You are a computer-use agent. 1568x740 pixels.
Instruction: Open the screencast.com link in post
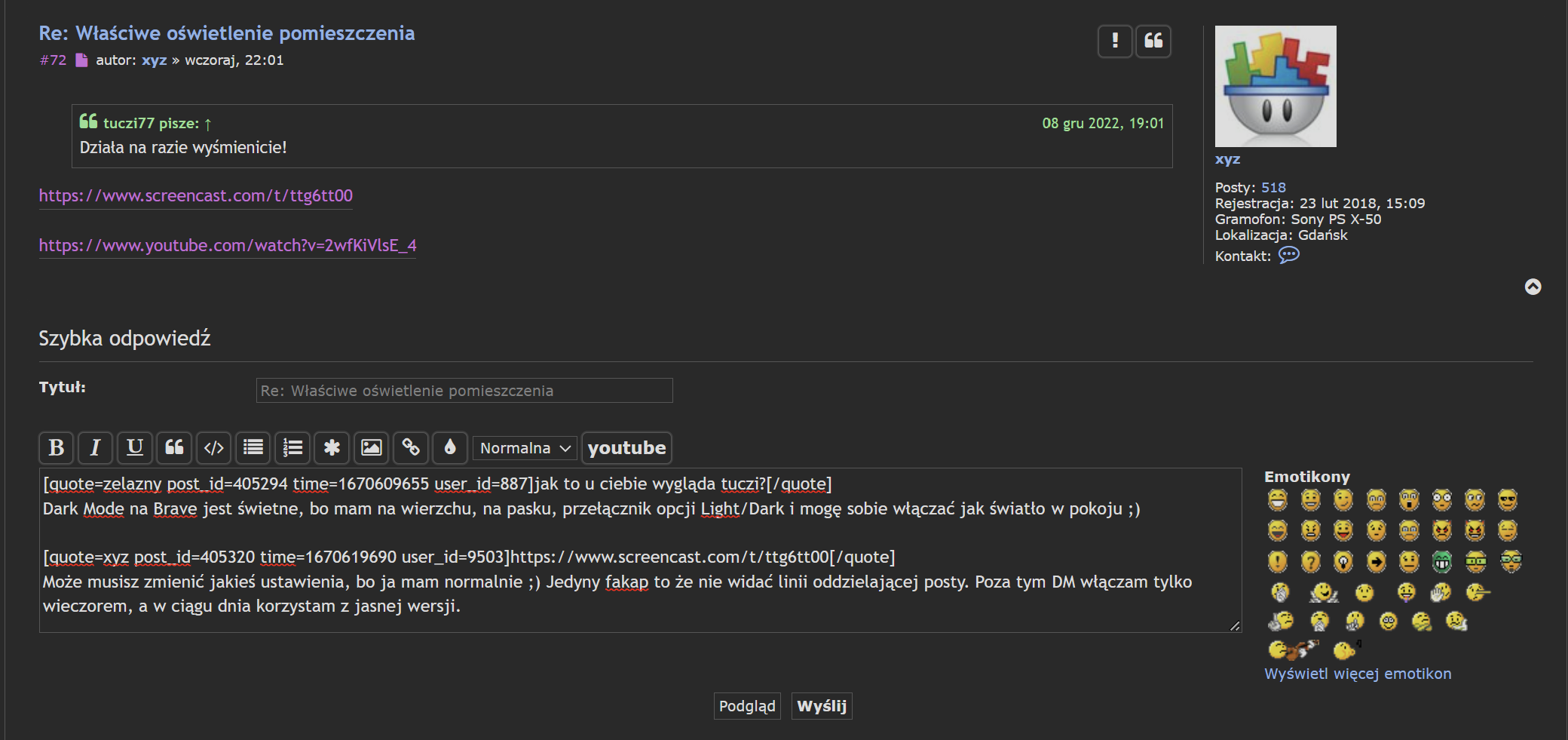(195, 196)
